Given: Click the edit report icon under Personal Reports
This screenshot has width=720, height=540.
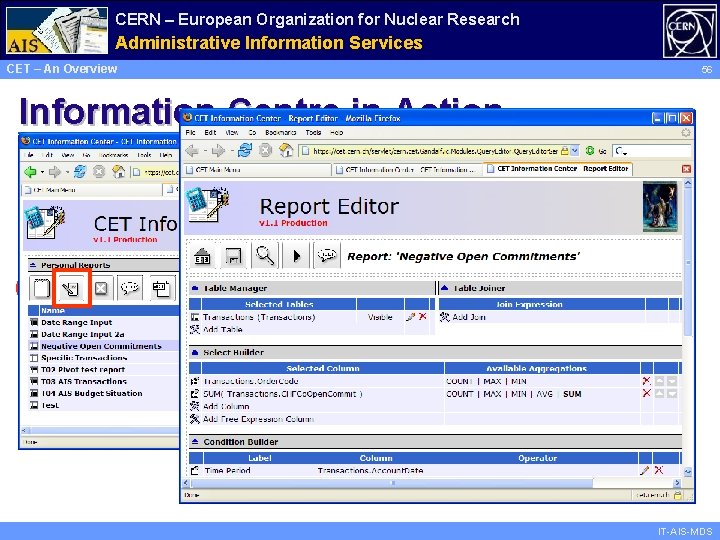Looking at the screenshot, I should pyautogui.click(x=72, y=288).
